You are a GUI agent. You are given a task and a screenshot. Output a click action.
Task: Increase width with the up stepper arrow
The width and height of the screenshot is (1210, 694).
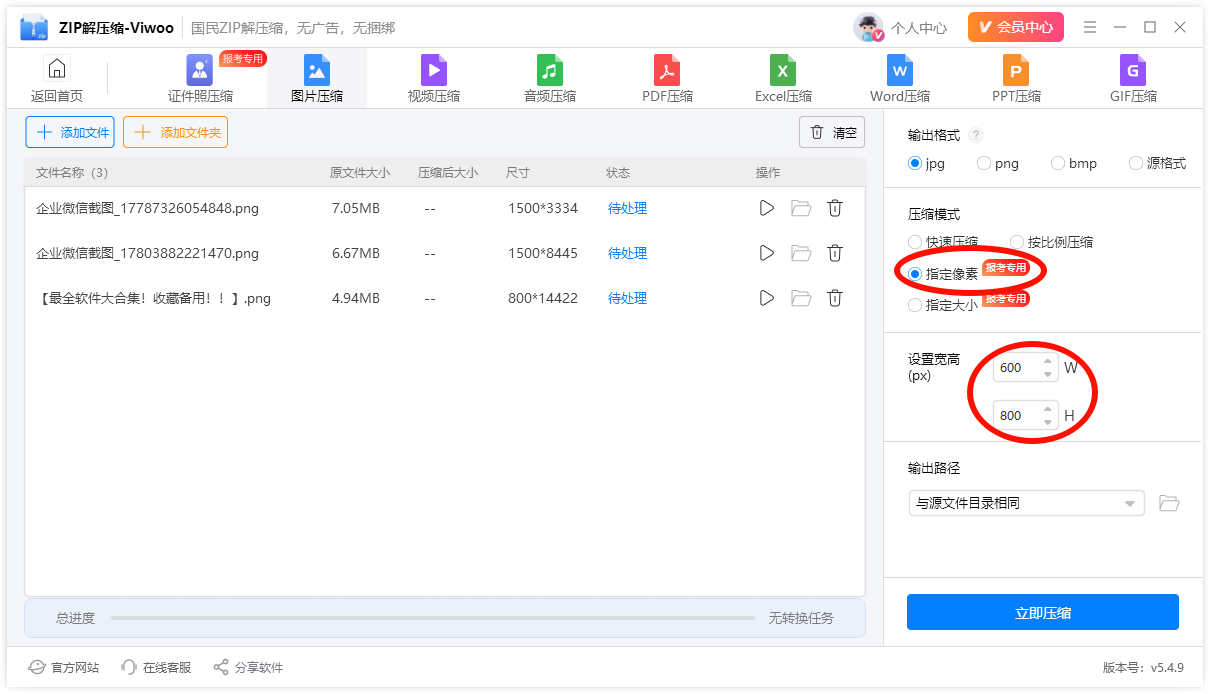pyautogui.click(x=1048, y=361)
